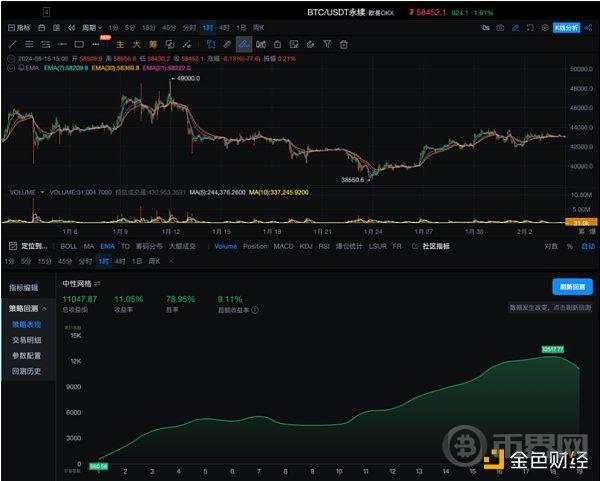Screen dimensions: 600x481
Task: Open 社区指标 community indicators
Action: pyautogui.click(x=436, y=246)
